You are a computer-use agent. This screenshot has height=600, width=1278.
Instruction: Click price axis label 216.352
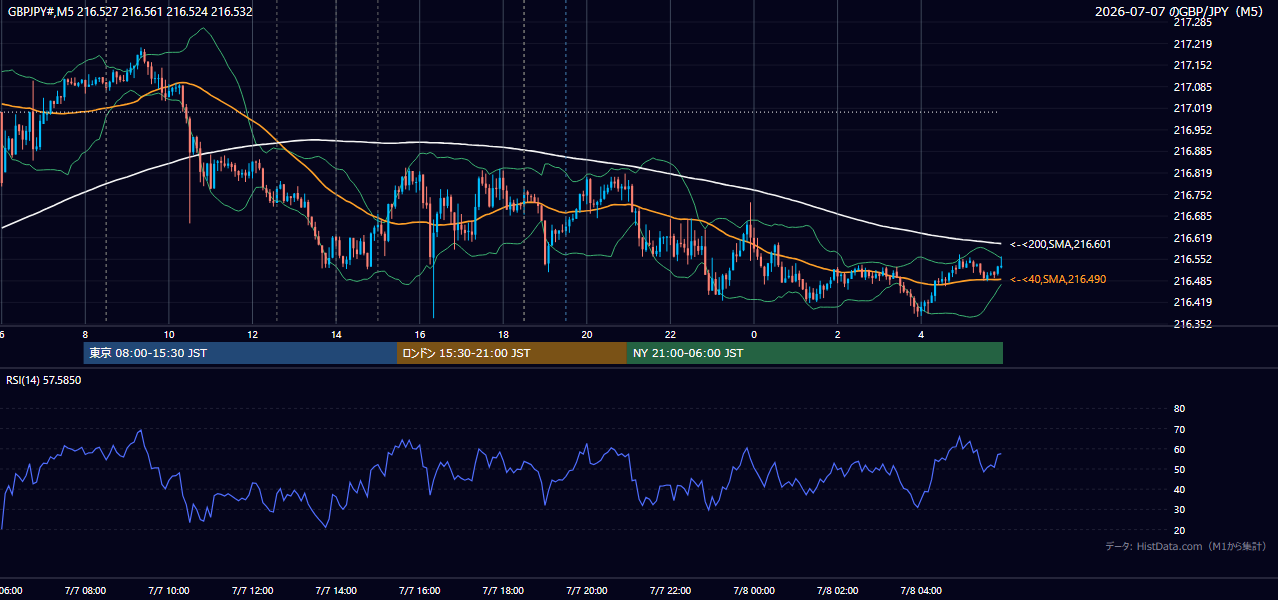pos(1192,324)
